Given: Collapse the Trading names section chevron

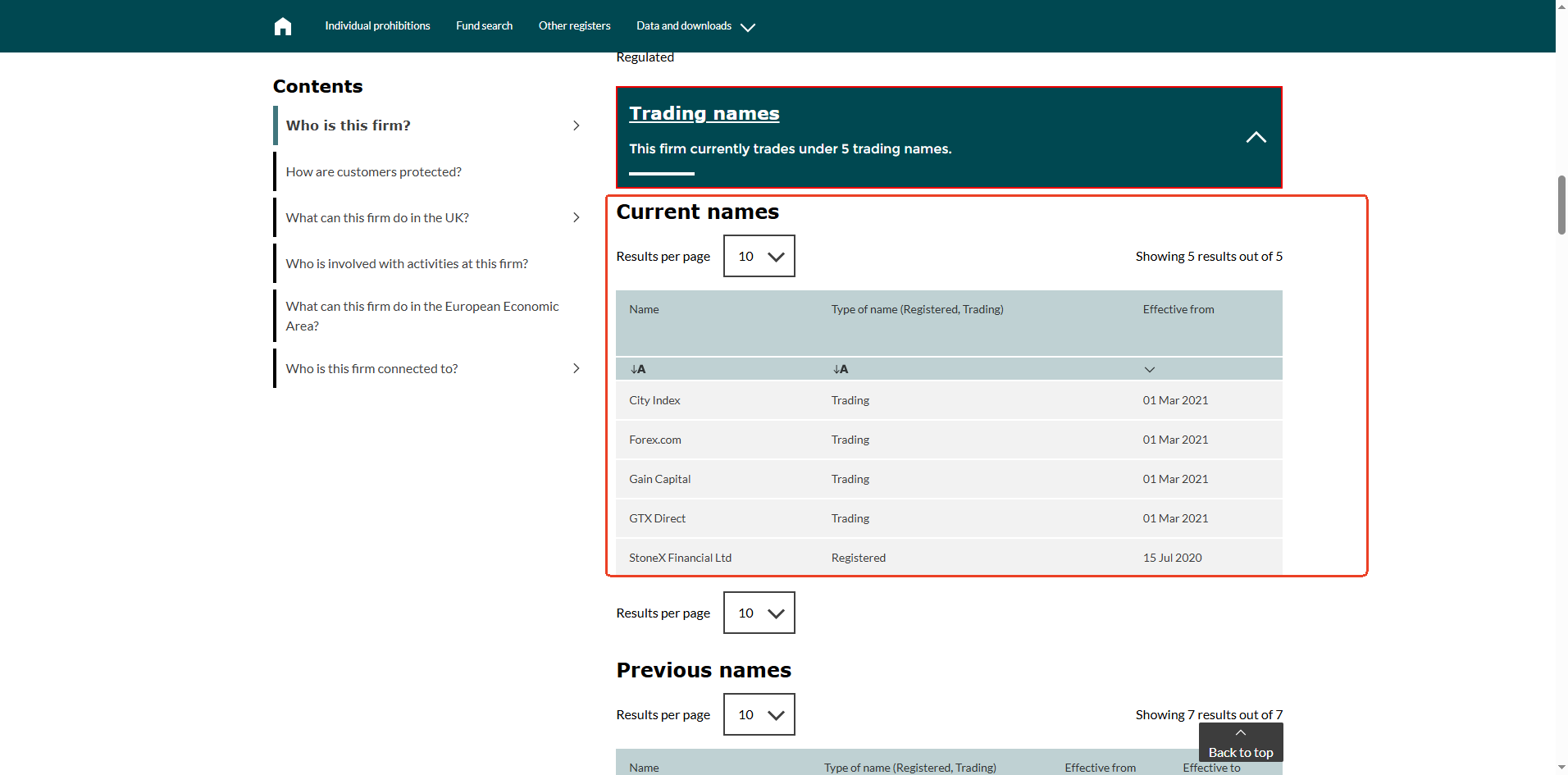Looking at the screenshot, I should pos(1256,138).
